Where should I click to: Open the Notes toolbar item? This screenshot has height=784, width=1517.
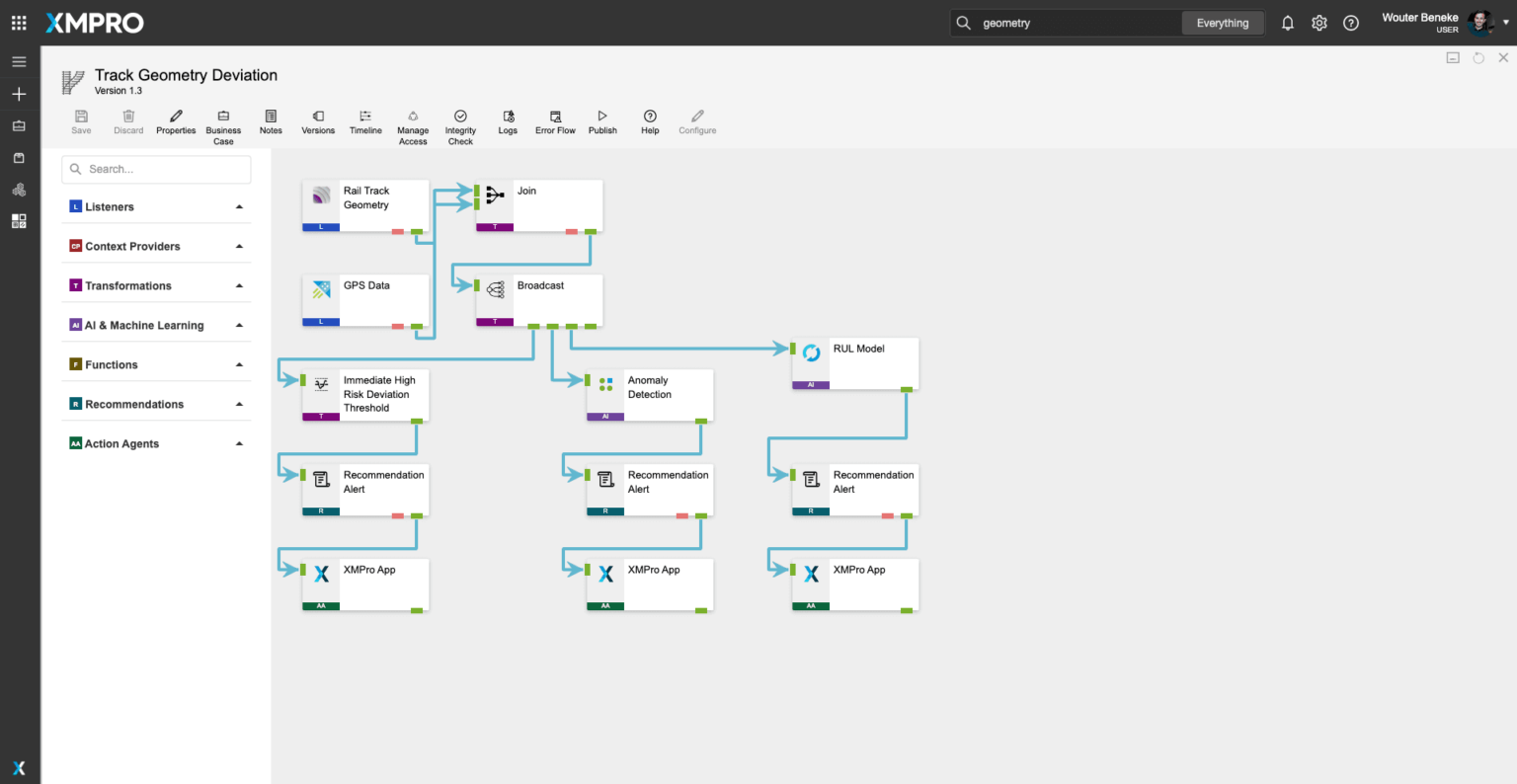coord(271,122)
